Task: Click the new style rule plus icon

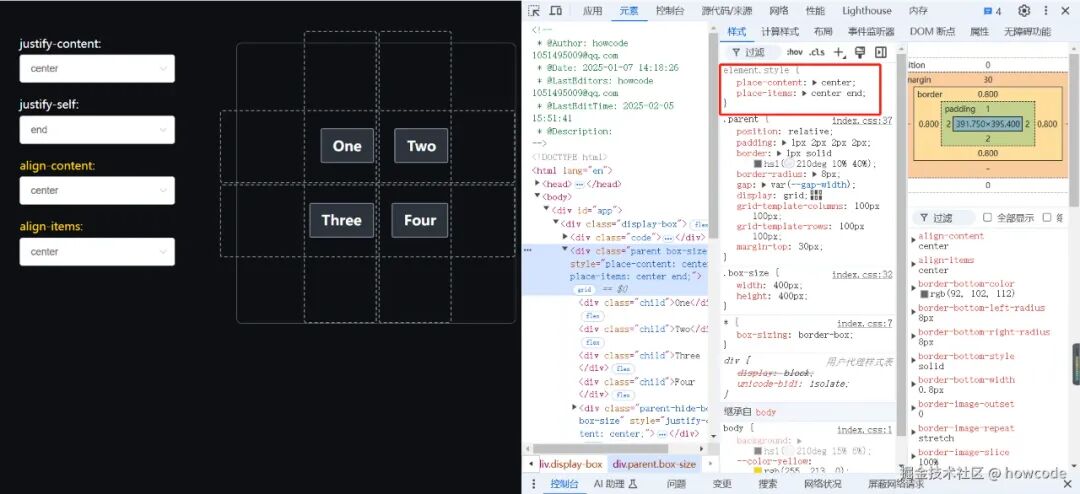Action: [839, 52]
